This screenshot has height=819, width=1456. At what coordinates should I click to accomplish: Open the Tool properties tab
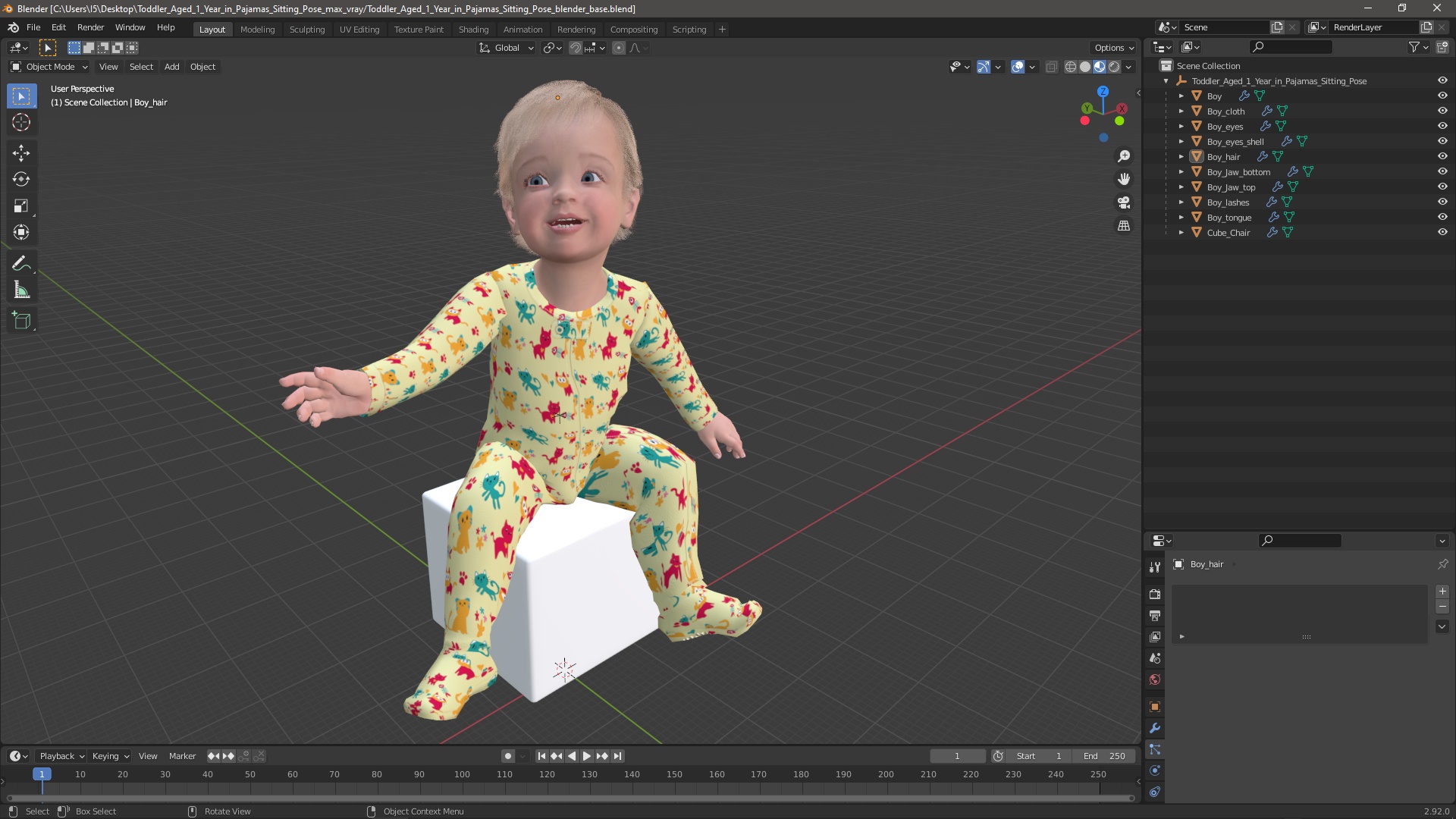[1154, 566]
